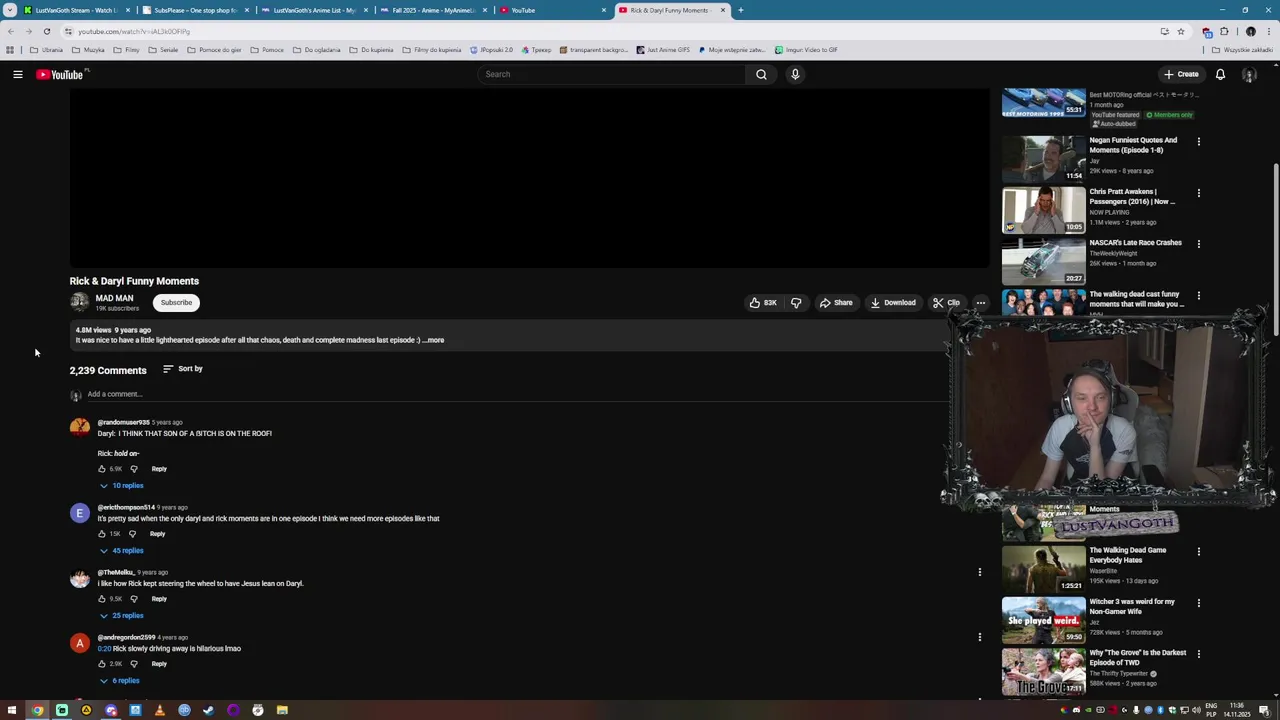Open options menu for TheMelku comment

pos(980,572)
